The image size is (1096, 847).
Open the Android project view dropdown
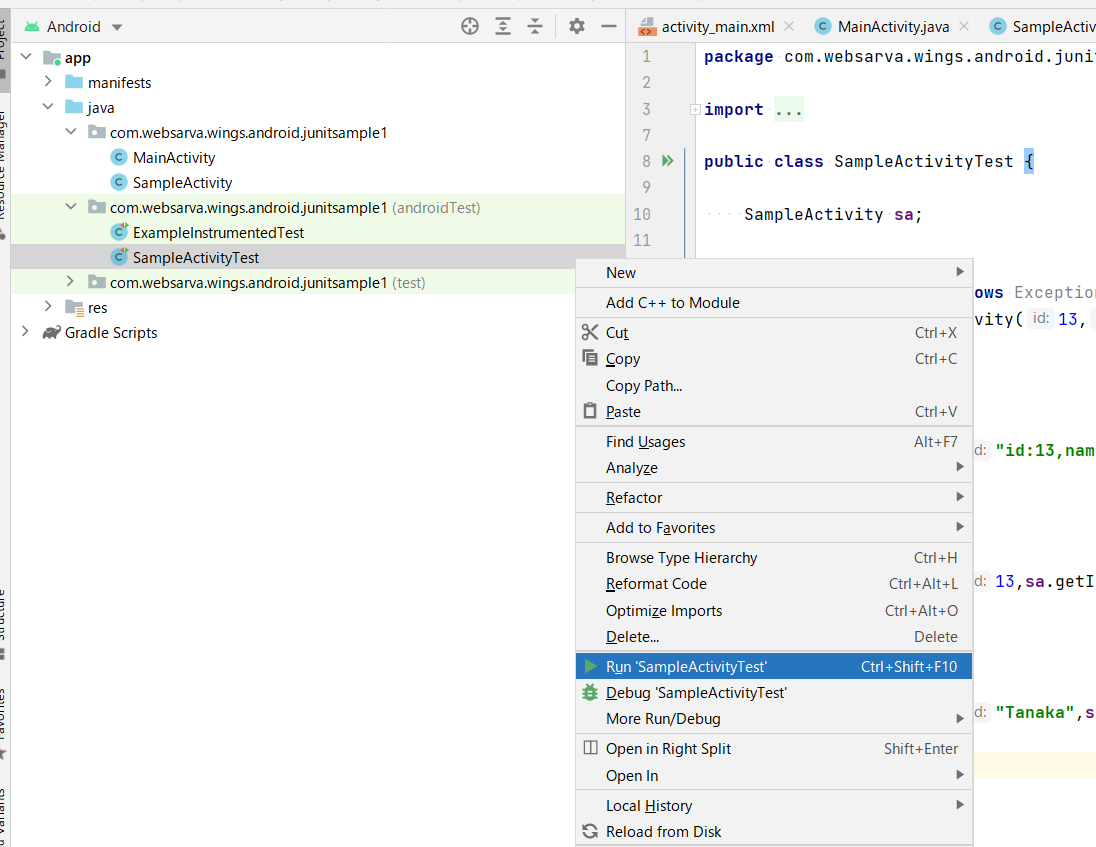pos(72,27)
